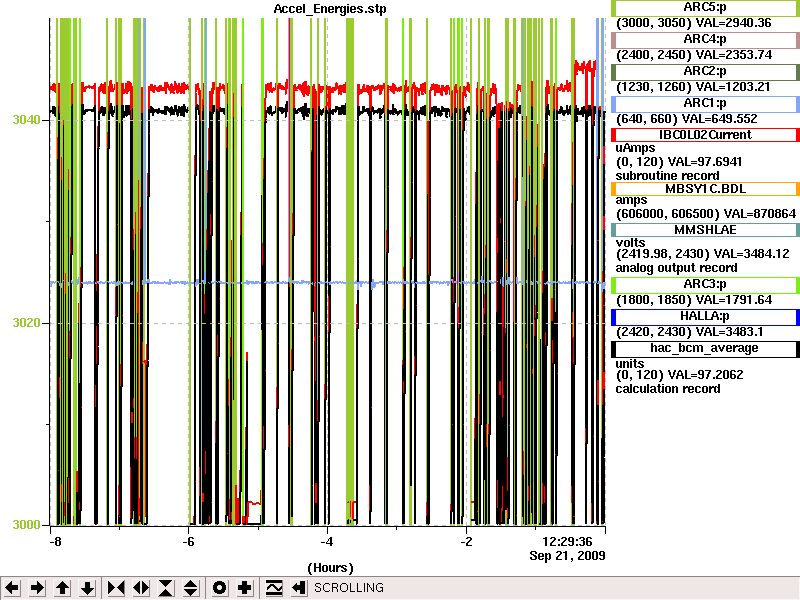Click the 'uAmps' units label

point(635,148)
